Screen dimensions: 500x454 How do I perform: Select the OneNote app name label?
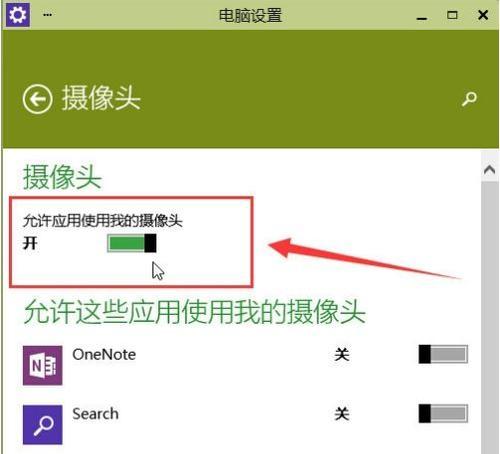(x=104, y=354)
